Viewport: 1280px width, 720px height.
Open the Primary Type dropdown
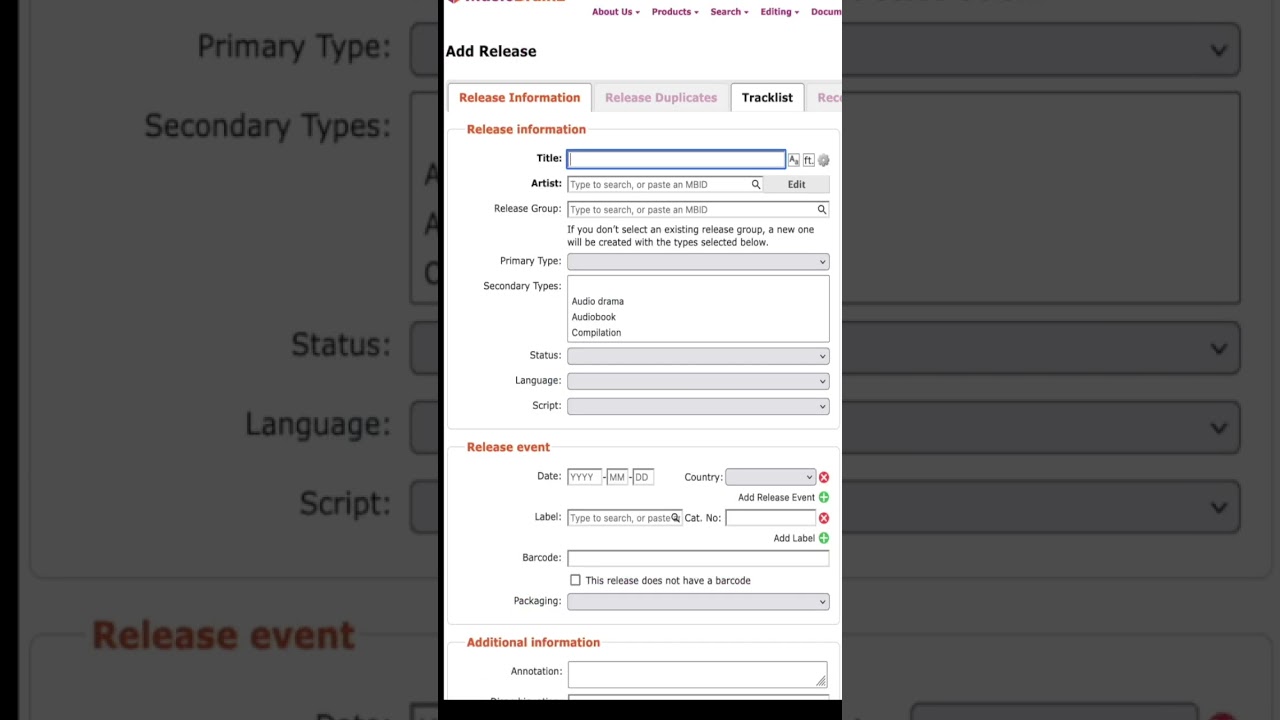[x=698, y=262]
